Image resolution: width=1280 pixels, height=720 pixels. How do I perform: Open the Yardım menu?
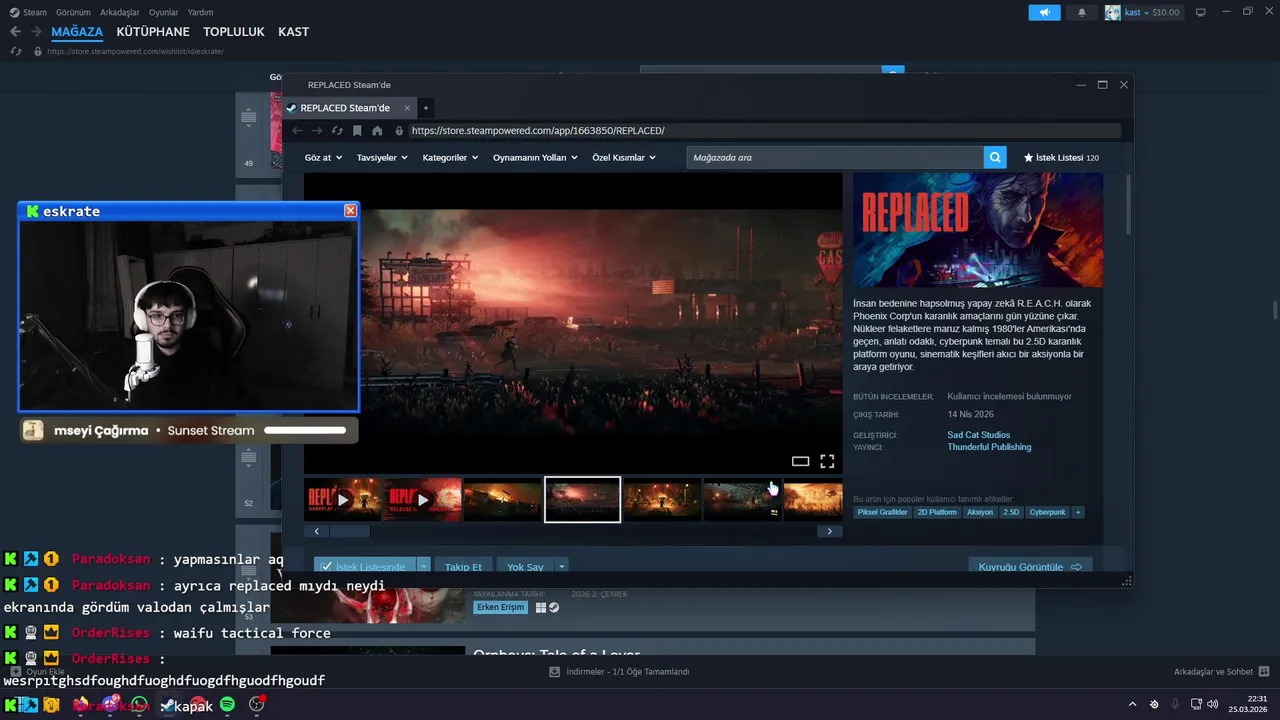tap(201, 13)
